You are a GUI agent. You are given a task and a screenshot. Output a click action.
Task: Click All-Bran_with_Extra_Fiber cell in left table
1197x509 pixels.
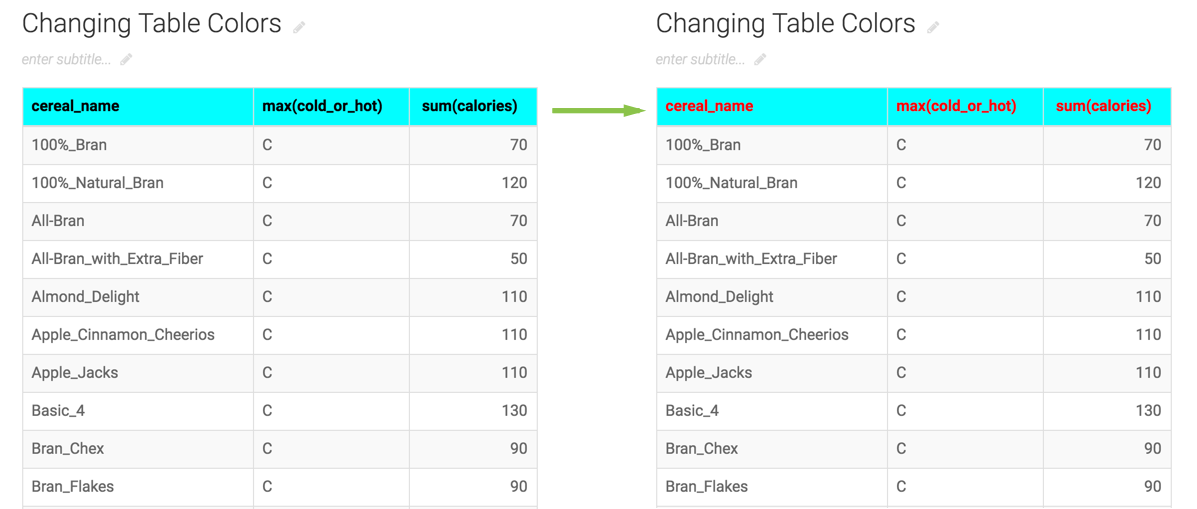pos(117,259)
